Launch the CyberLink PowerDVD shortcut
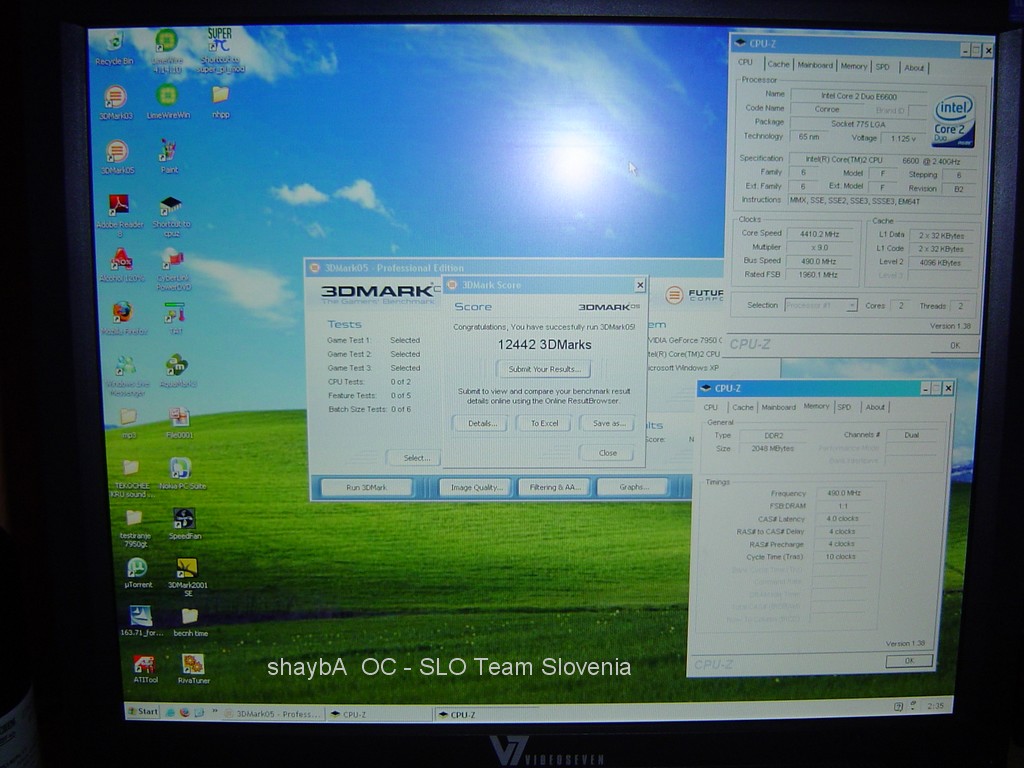1024x768 pixels. click(x=173, y=269)
